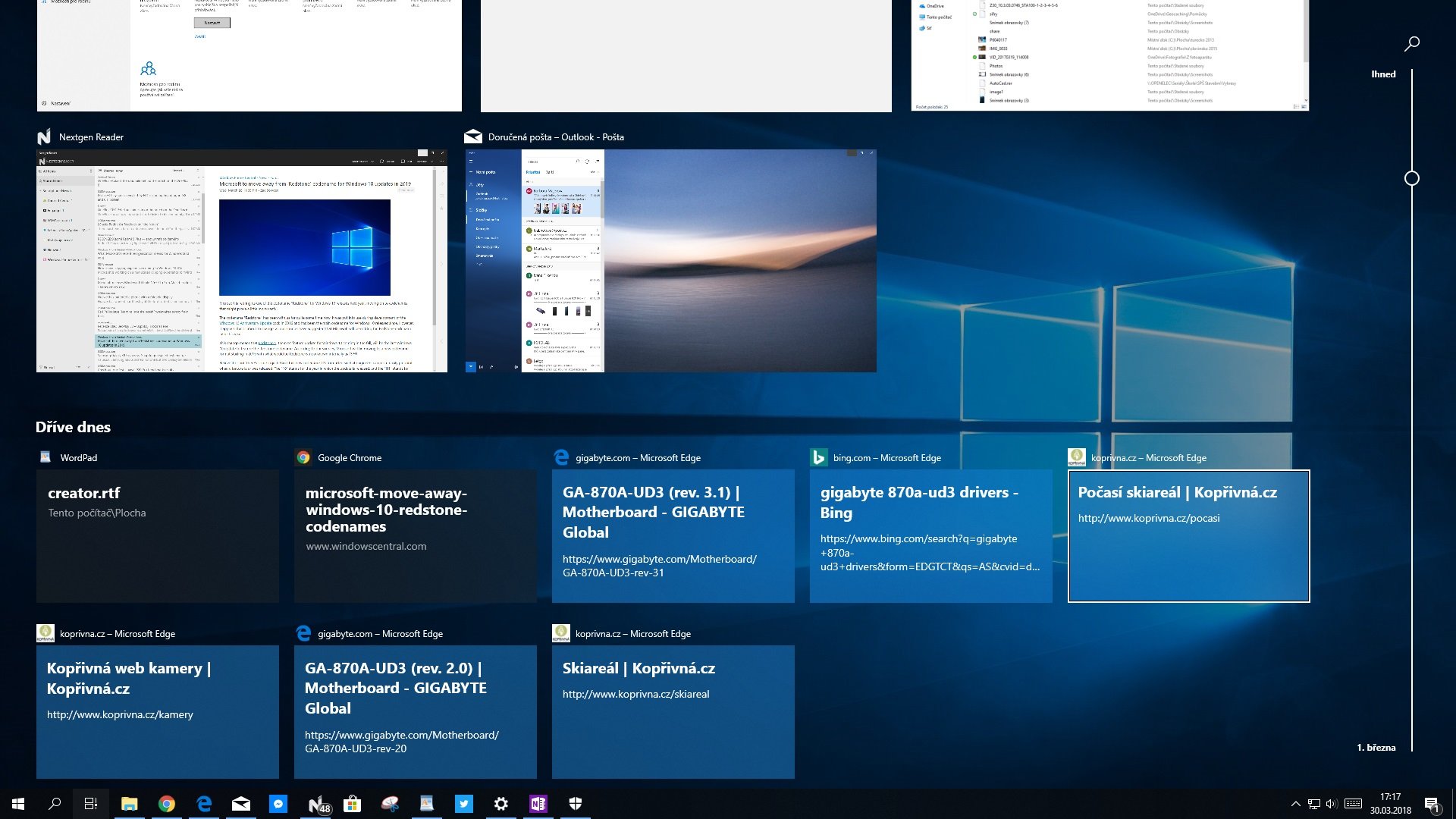Open WordPad from the taskbar
This screenshot has height=819, width=1456.
click(427, 804)
